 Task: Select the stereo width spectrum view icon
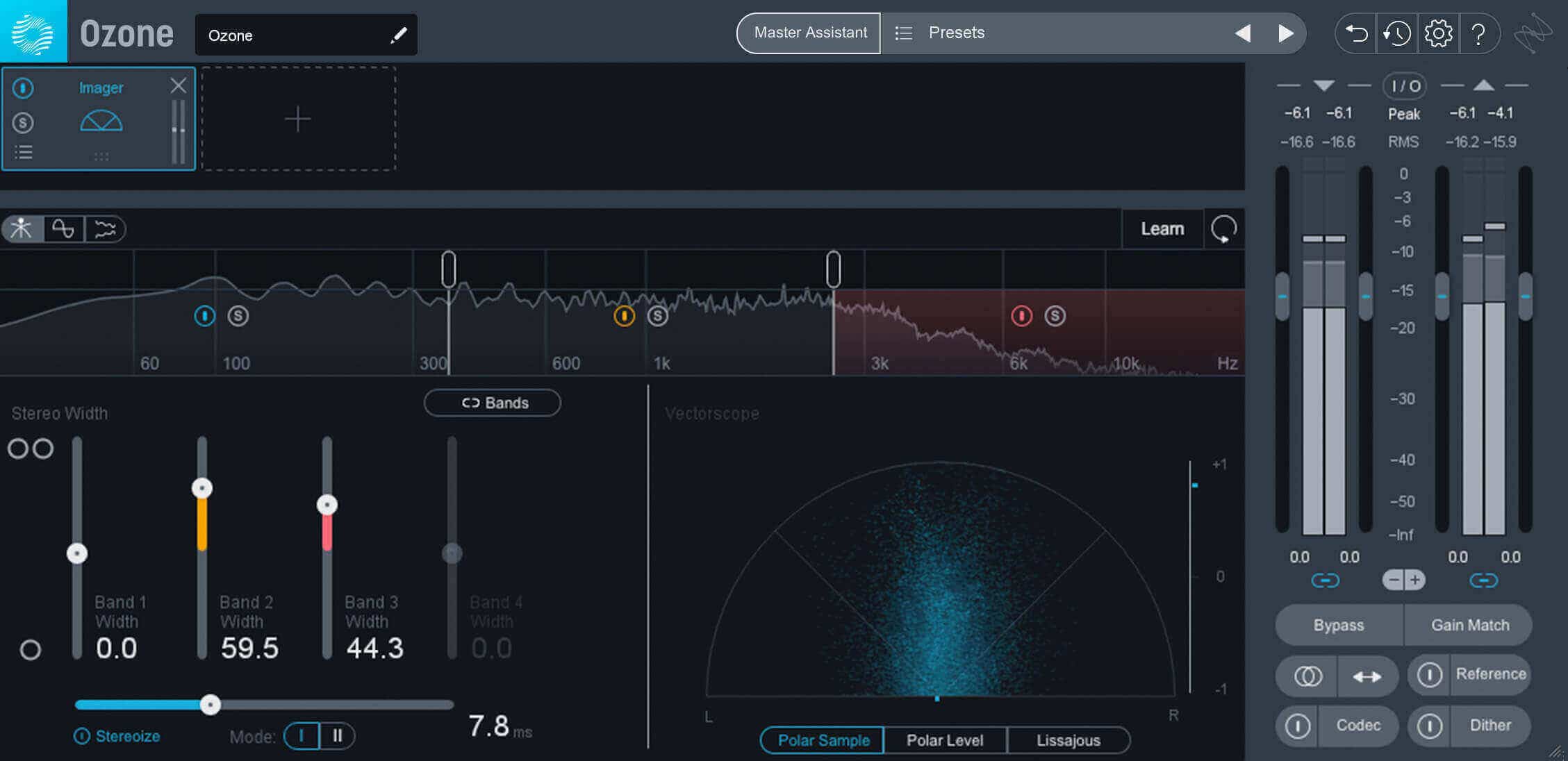(105, 228)
